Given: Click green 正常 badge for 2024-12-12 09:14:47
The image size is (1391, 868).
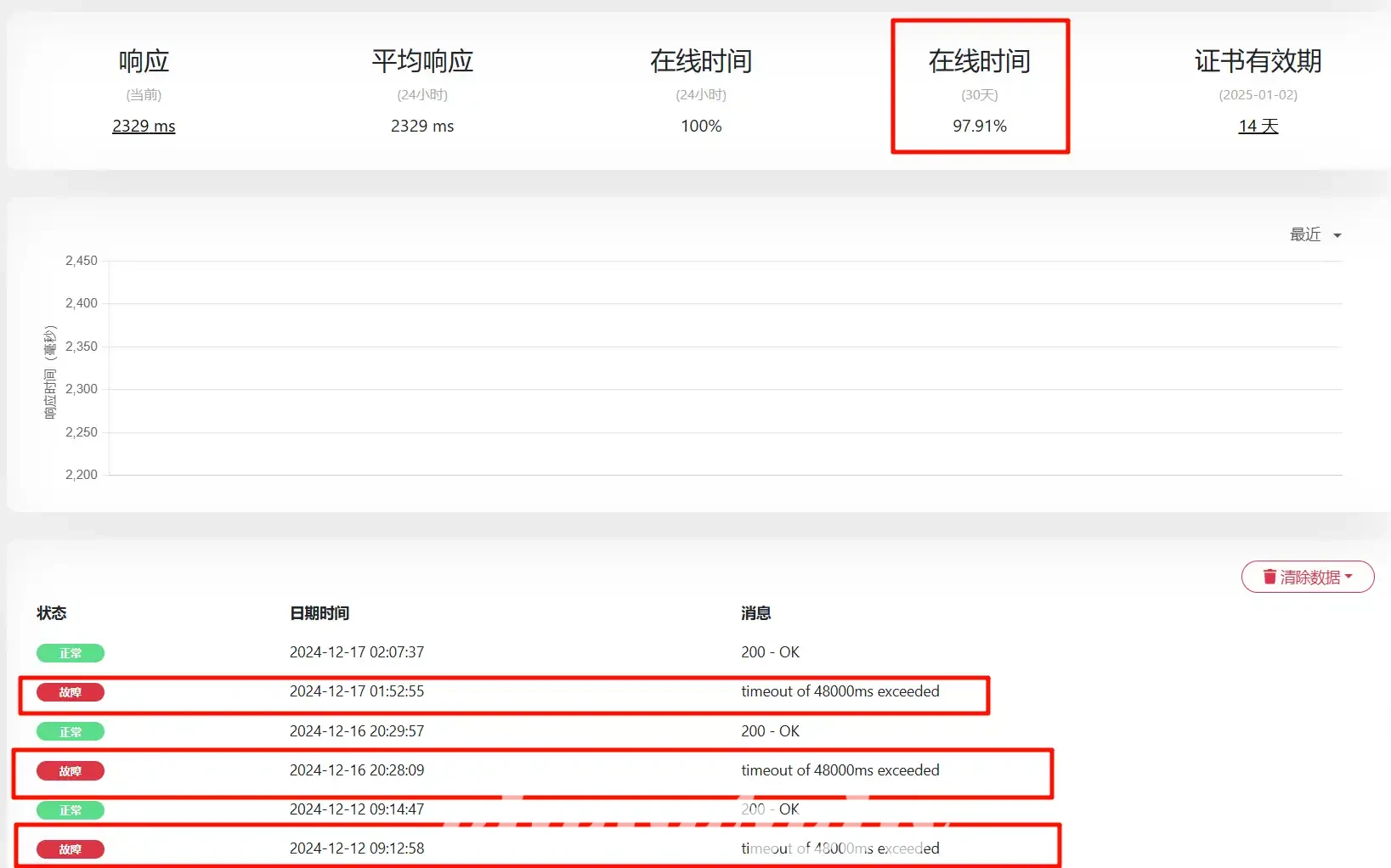Looking at the screenshot, I should coord(71,810).
